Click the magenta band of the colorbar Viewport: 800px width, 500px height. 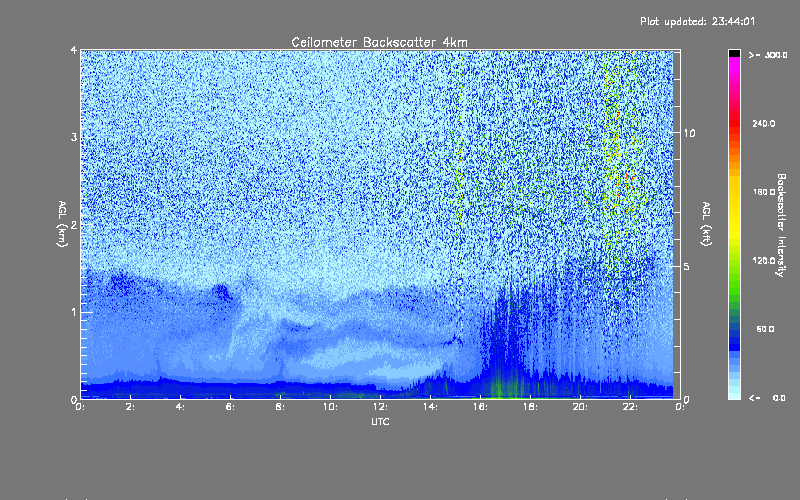coord(734,66)
